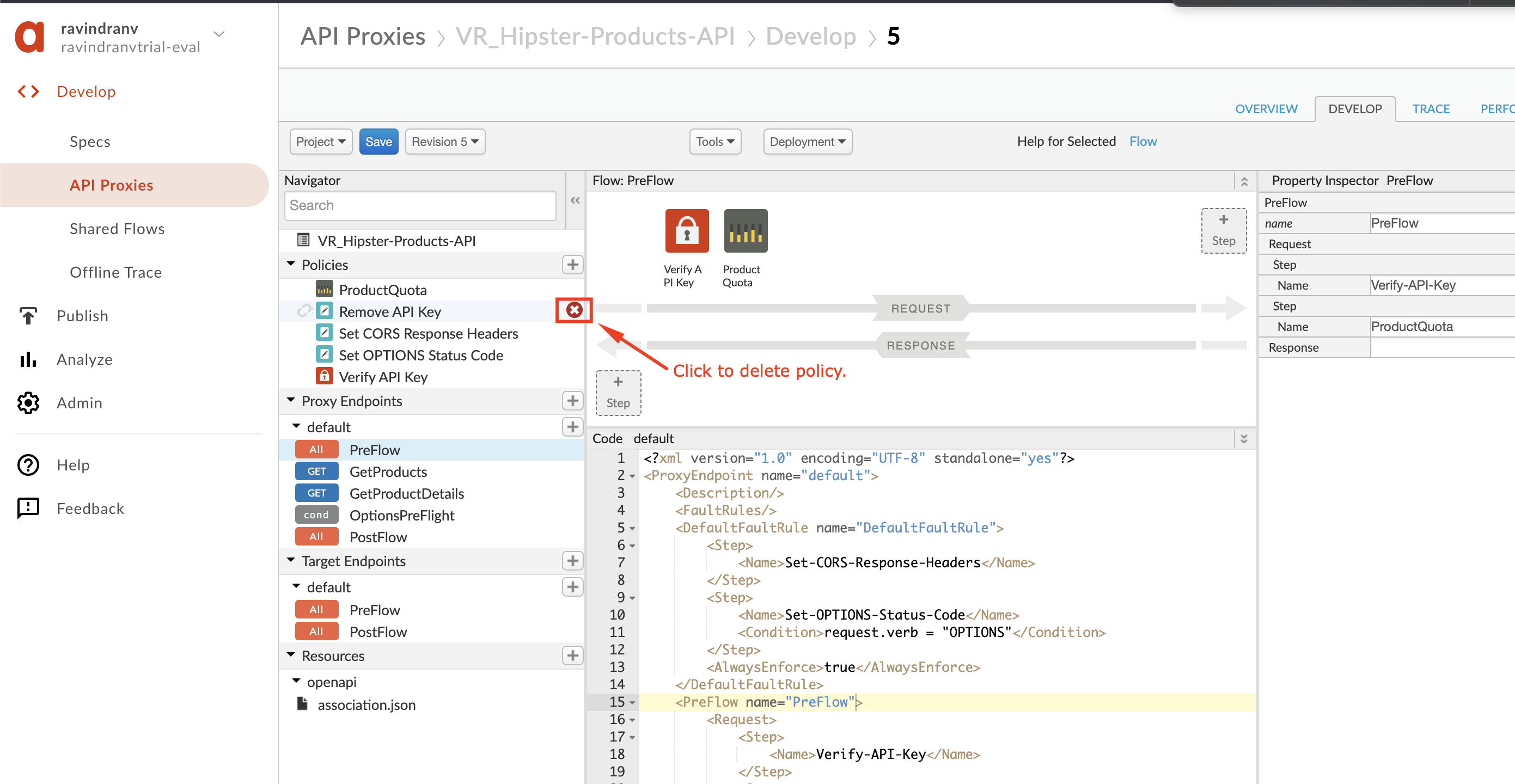Select the Remove API Key policy icon
Viewport: 1515px width, 784px height.
click(324, 311)
